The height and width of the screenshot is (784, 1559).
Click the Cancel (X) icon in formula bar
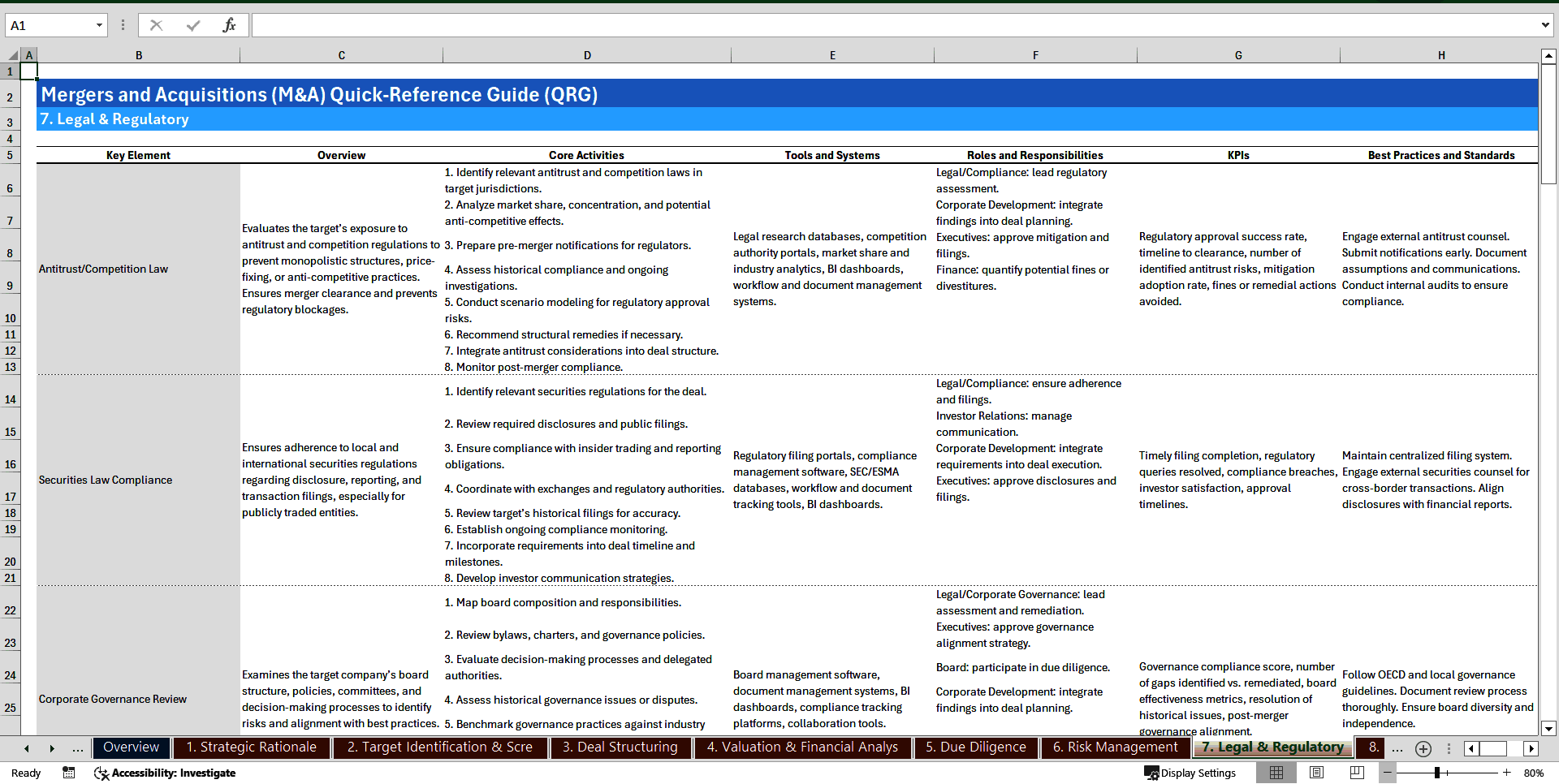(x=156, y=24)
